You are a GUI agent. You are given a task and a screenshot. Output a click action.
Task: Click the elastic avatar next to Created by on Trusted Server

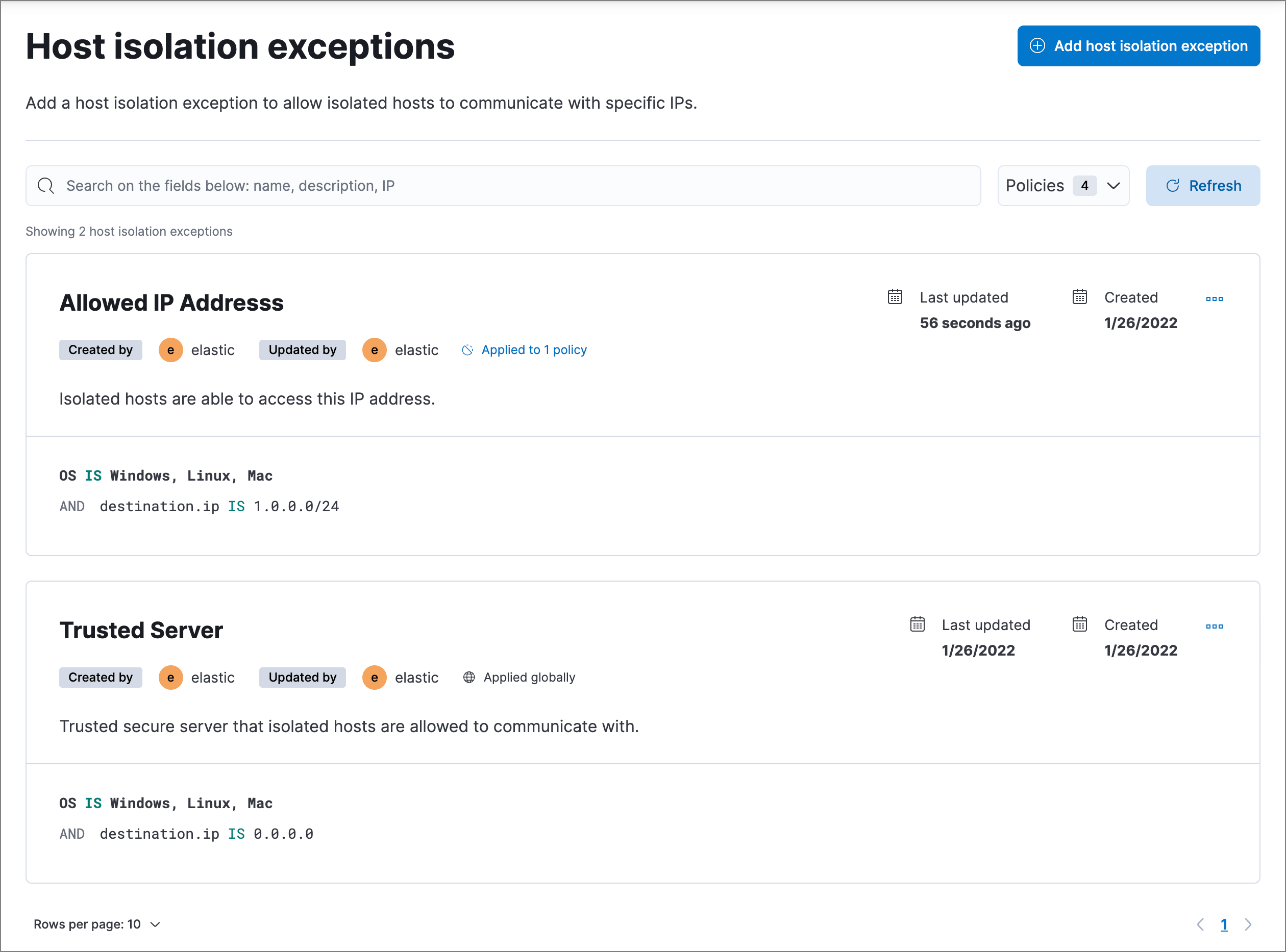pos(170,677)
